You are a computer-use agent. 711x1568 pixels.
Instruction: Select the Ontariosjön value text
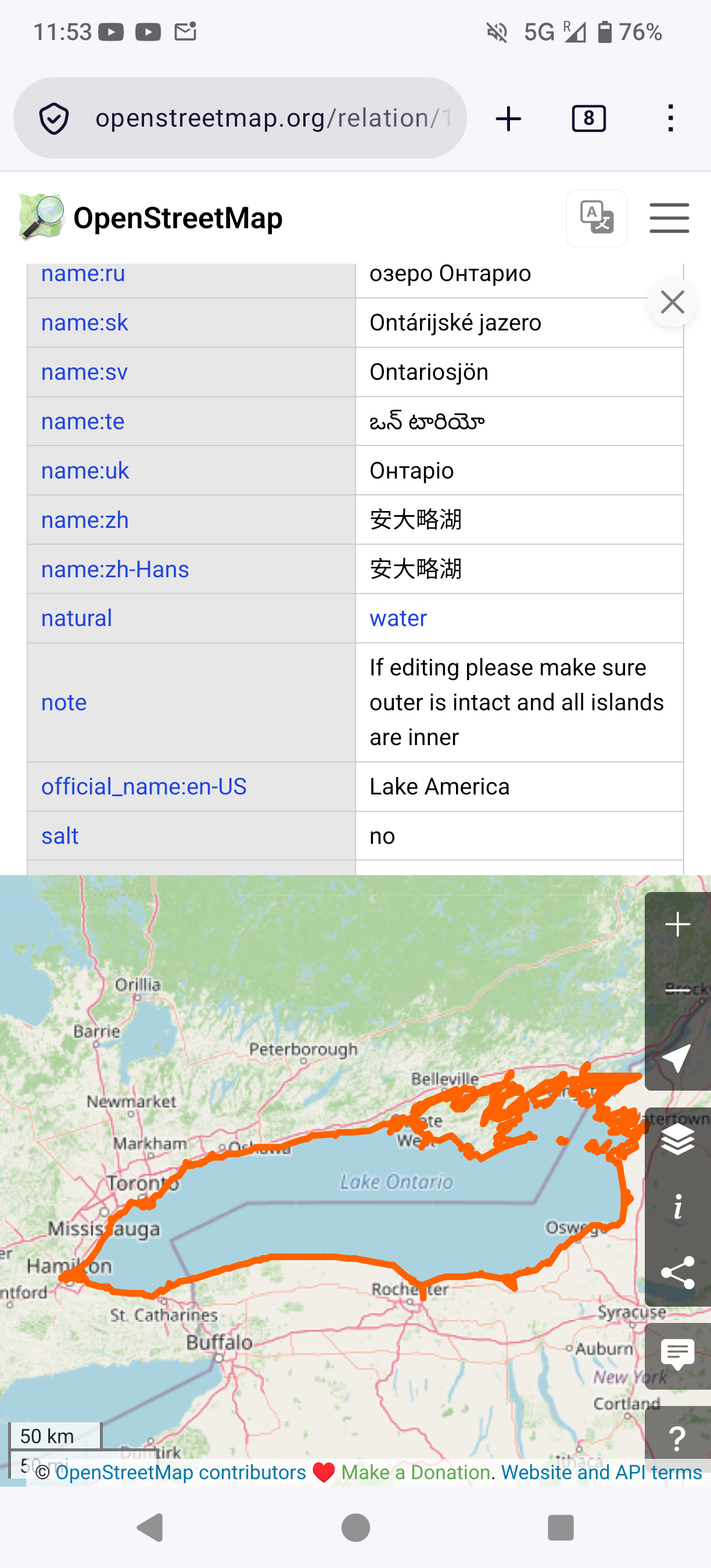(429, 372)
